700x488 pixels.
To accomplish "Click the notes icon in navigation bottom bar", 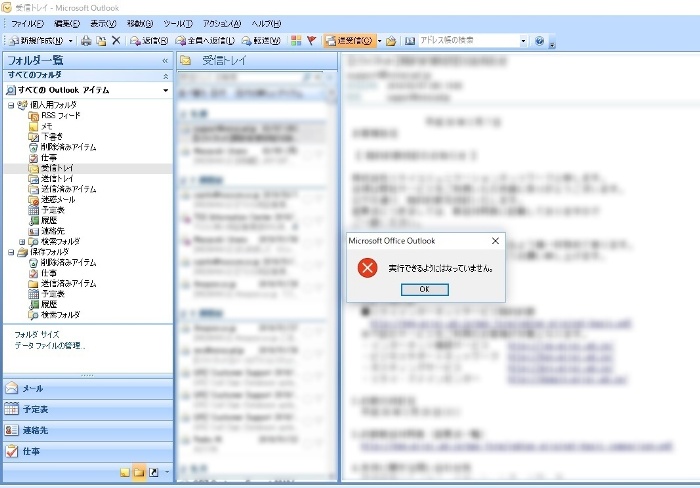I will (125, 472).
